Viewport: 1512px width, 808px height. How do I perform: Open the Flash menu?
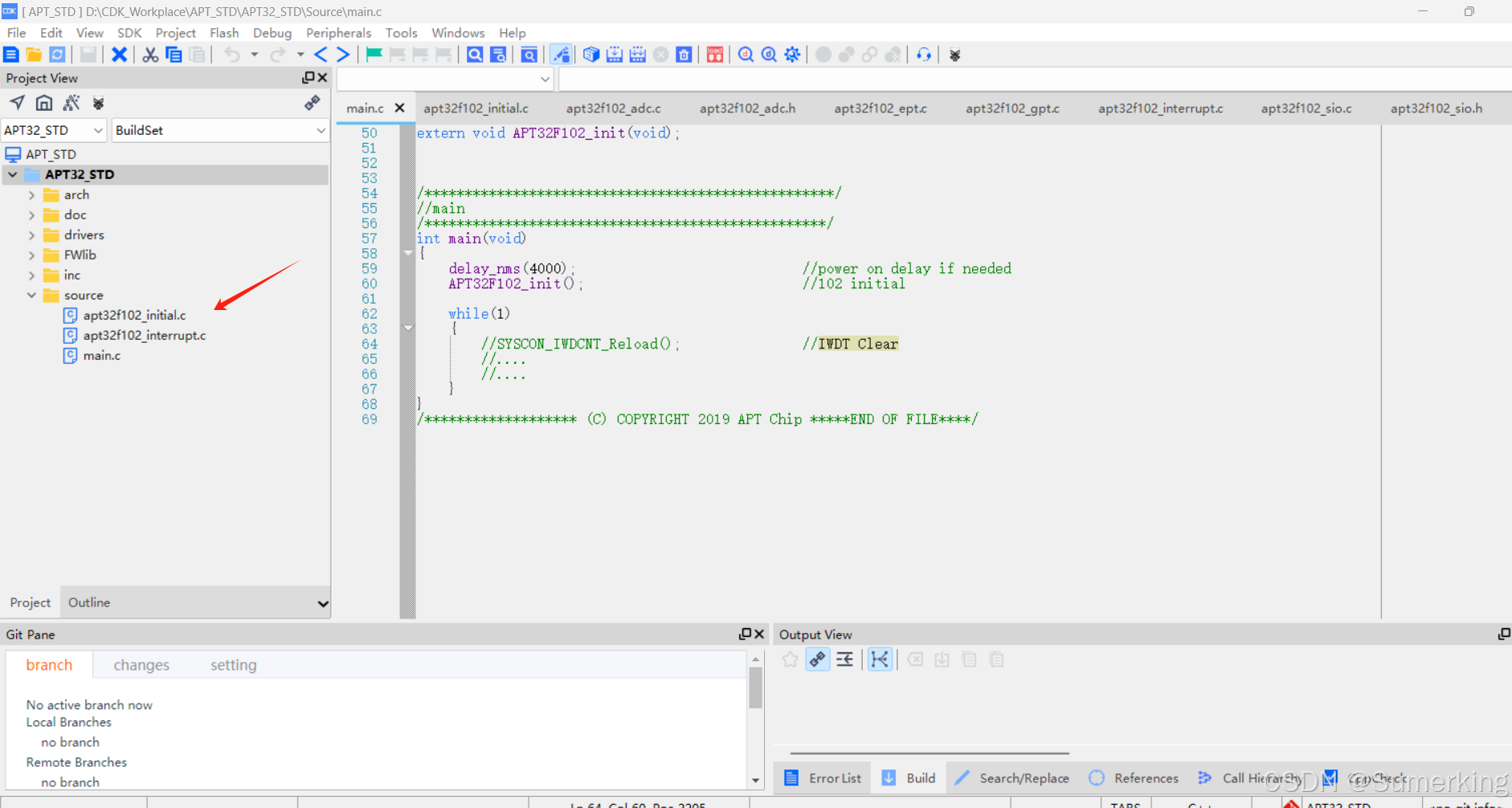pyautogui.click(x=224, y=33)
